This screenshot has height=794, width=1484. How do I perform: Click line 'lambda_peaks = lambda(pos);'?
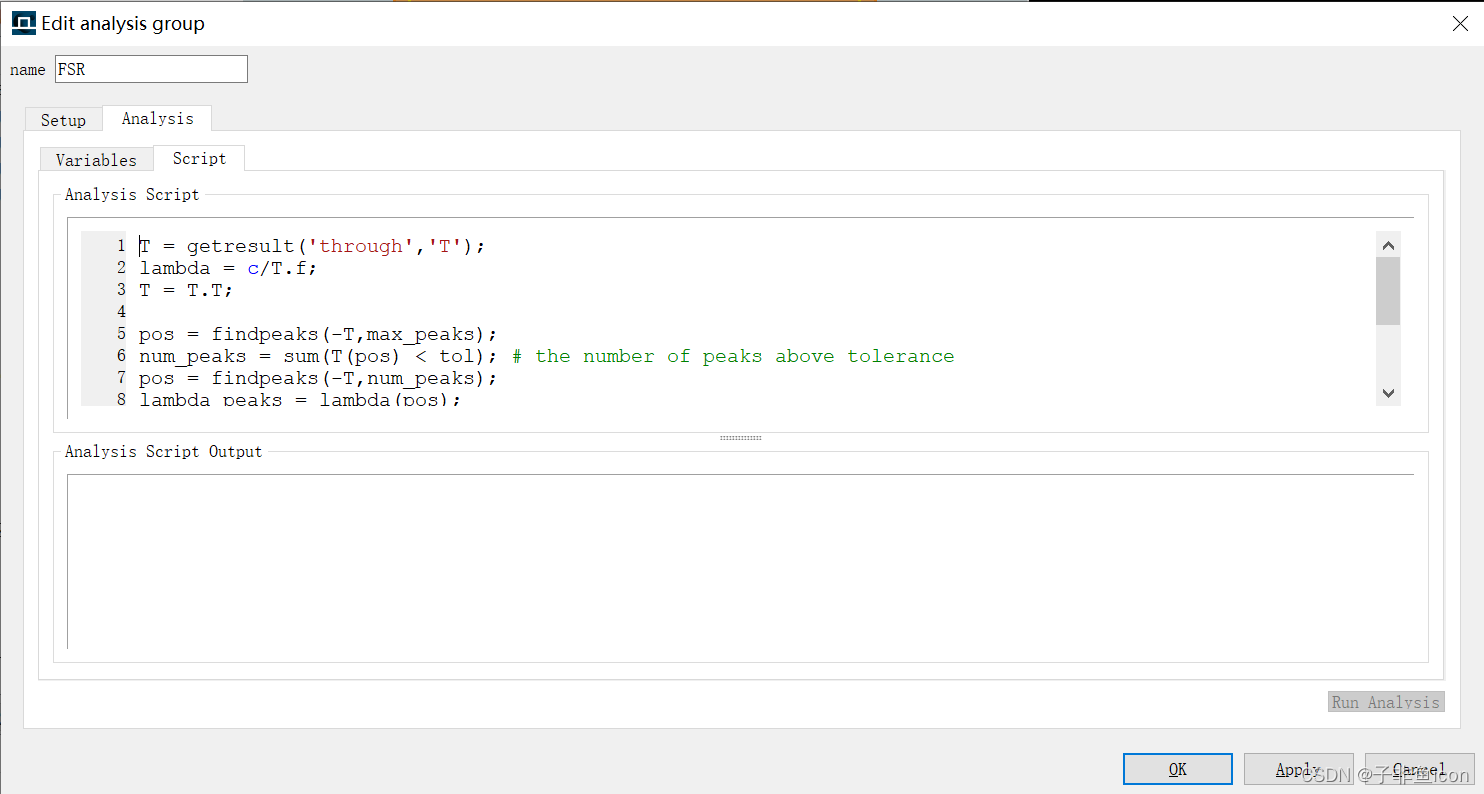pyautogui.click(x=300, y=399)
